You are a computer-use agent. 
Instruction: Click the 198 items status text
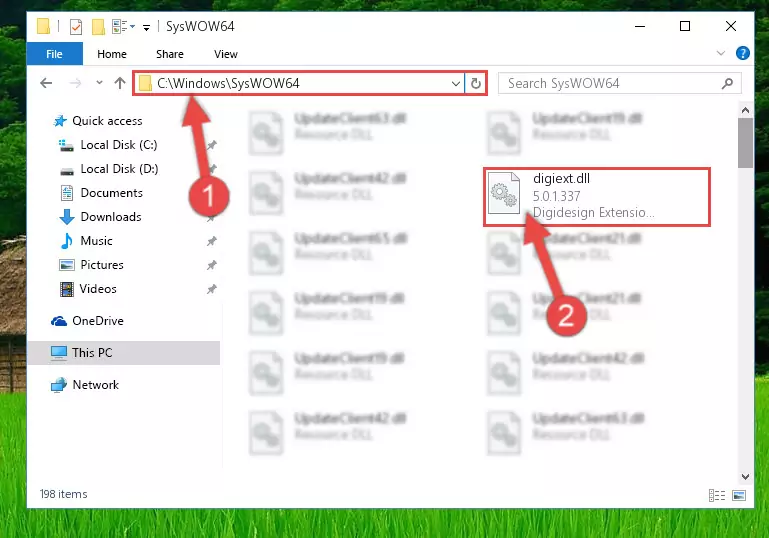coord(64,494)
